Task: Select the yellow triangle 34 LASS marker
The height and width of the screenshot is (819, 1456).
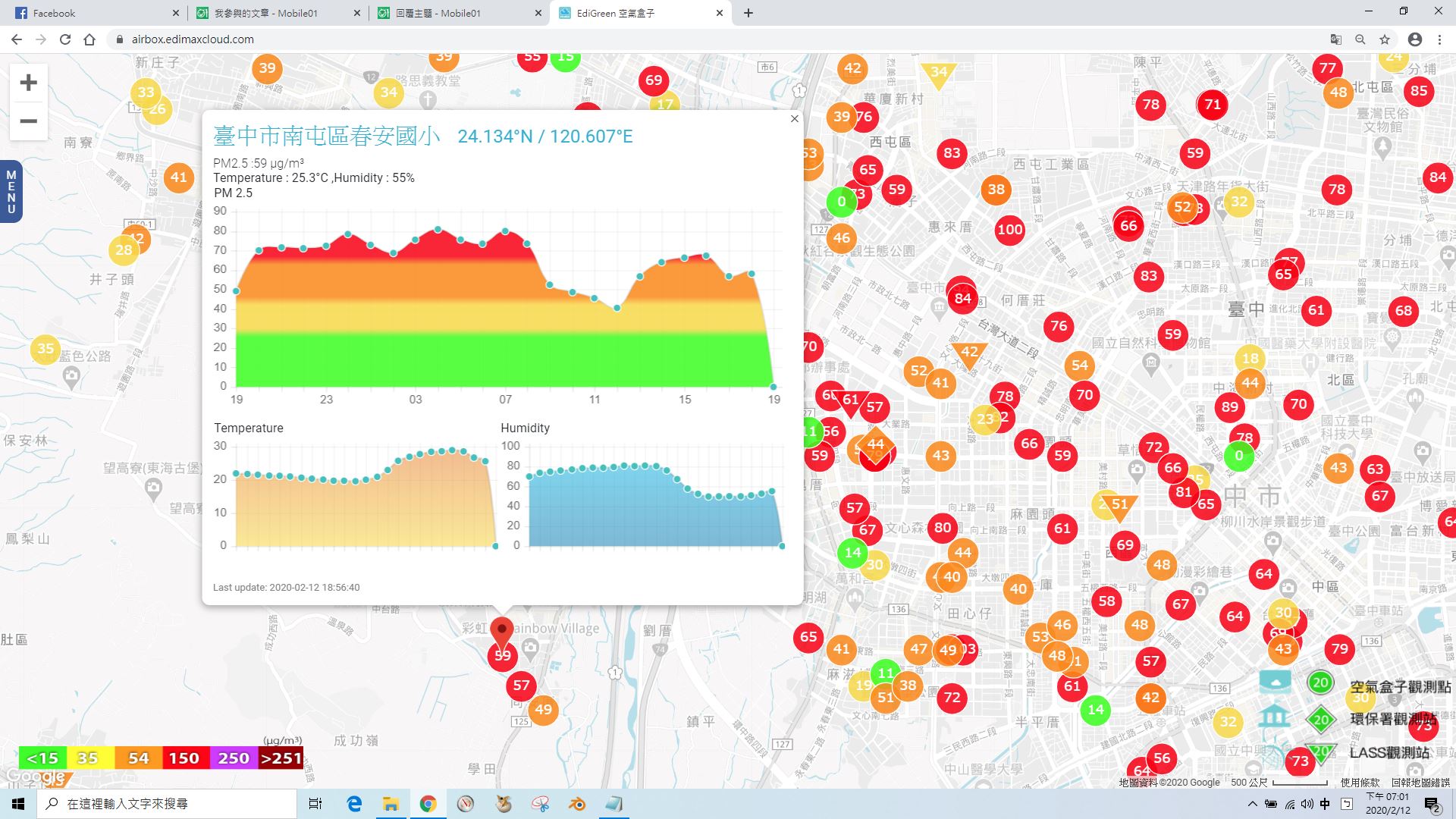Action: point(939,74)
